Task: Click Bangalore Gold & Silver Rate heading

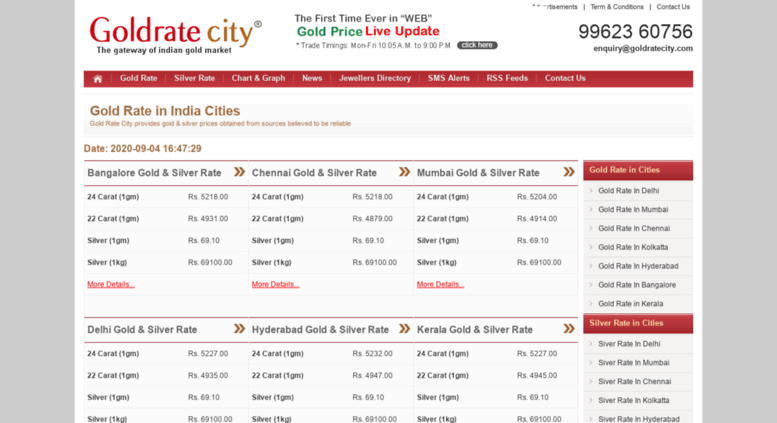Action: tap(154, 173)
